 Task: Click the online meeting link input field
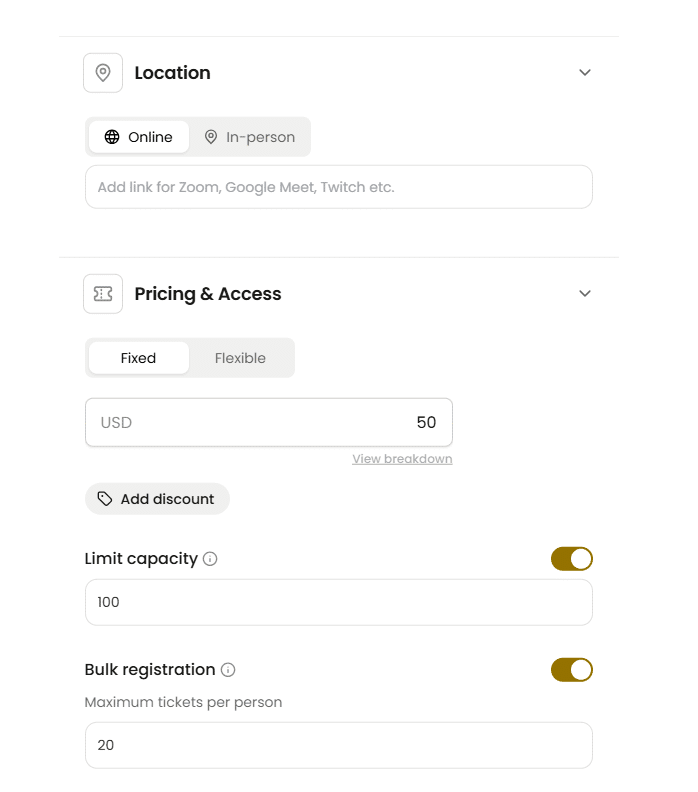click(x=338, y=187)
